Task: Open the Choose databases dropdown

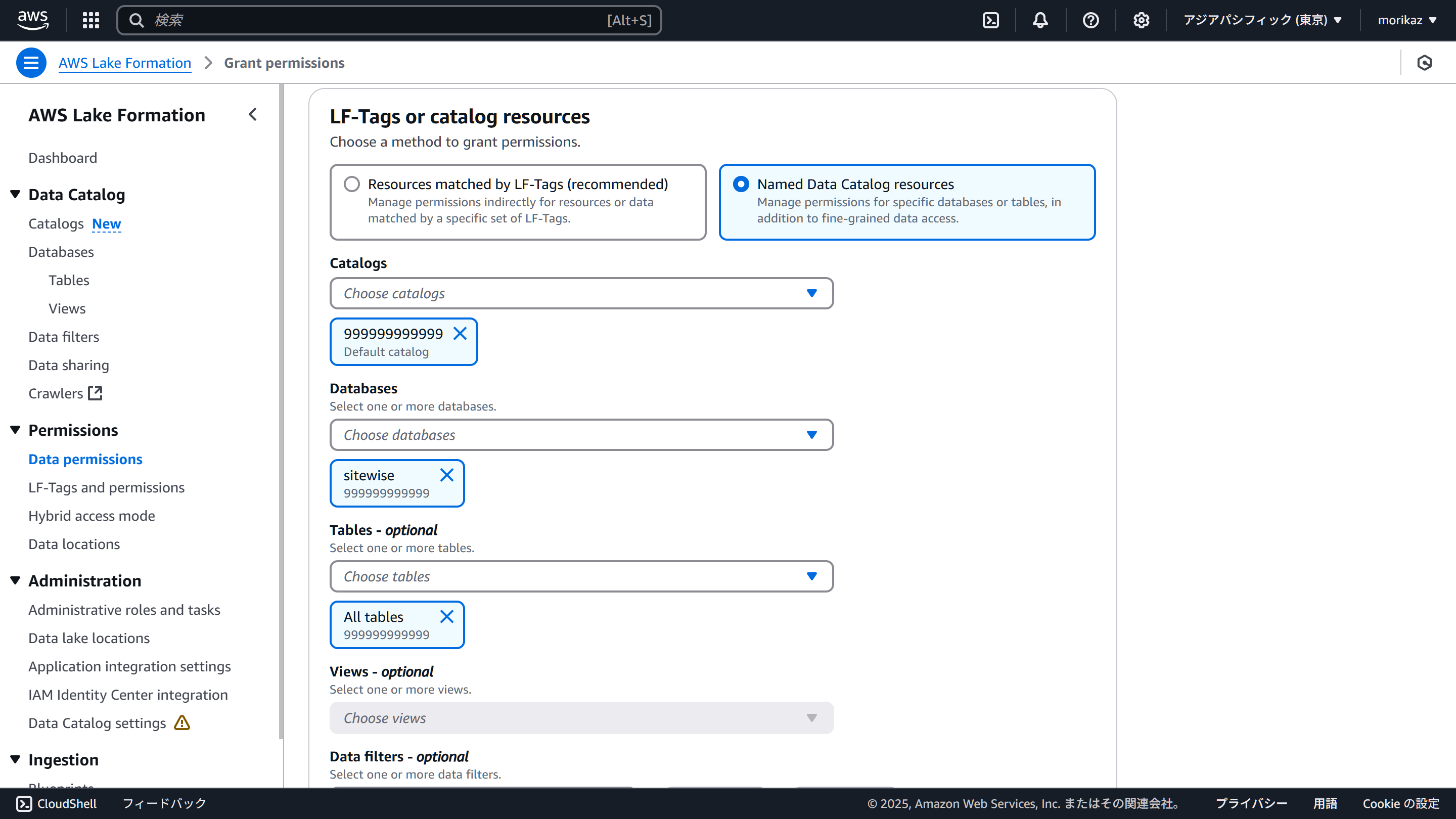Action: click(581, 435)
